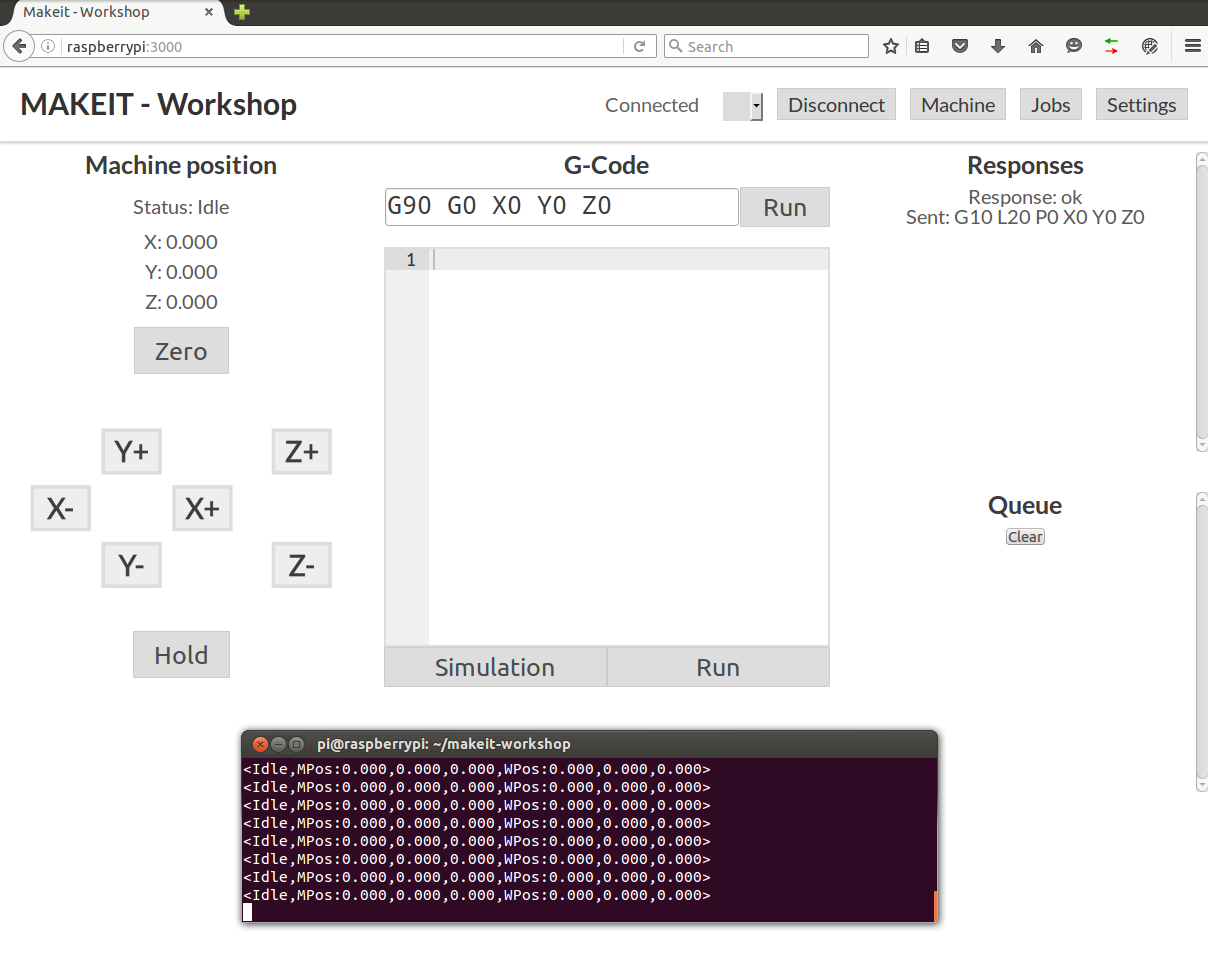
Task: Click the Simulation button below the editor
Action: pyautogui.click(x=495, y=667)
